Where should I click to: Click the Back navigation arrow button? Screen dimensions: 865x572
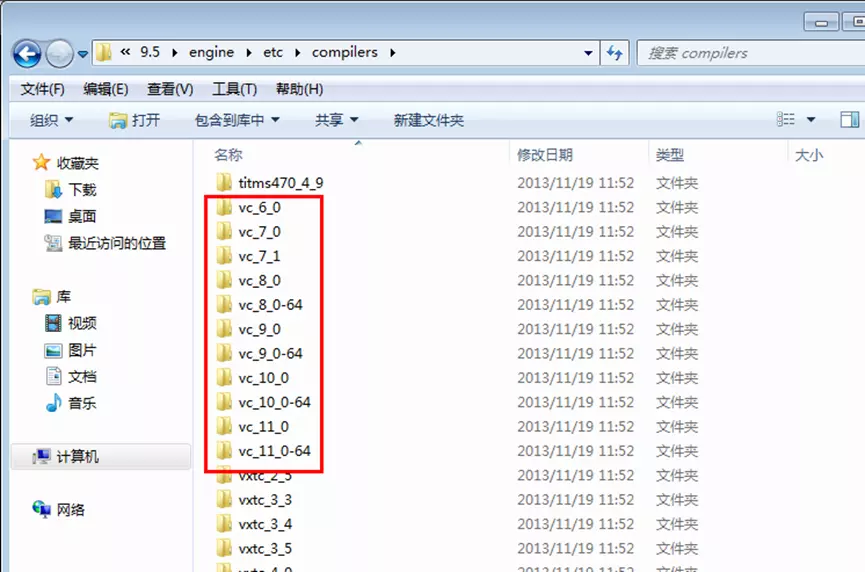pos(27,53)
